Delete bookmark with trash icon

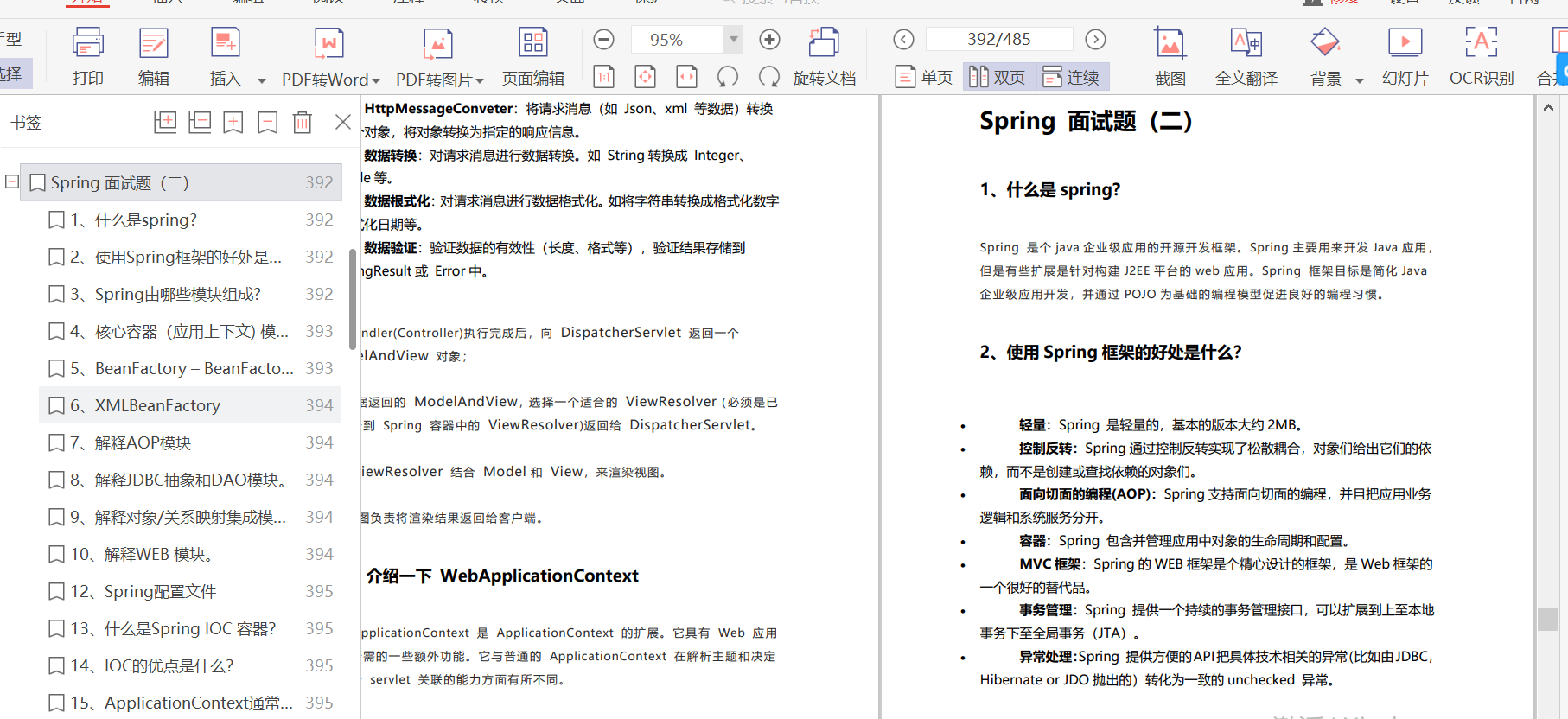(303, 122)
